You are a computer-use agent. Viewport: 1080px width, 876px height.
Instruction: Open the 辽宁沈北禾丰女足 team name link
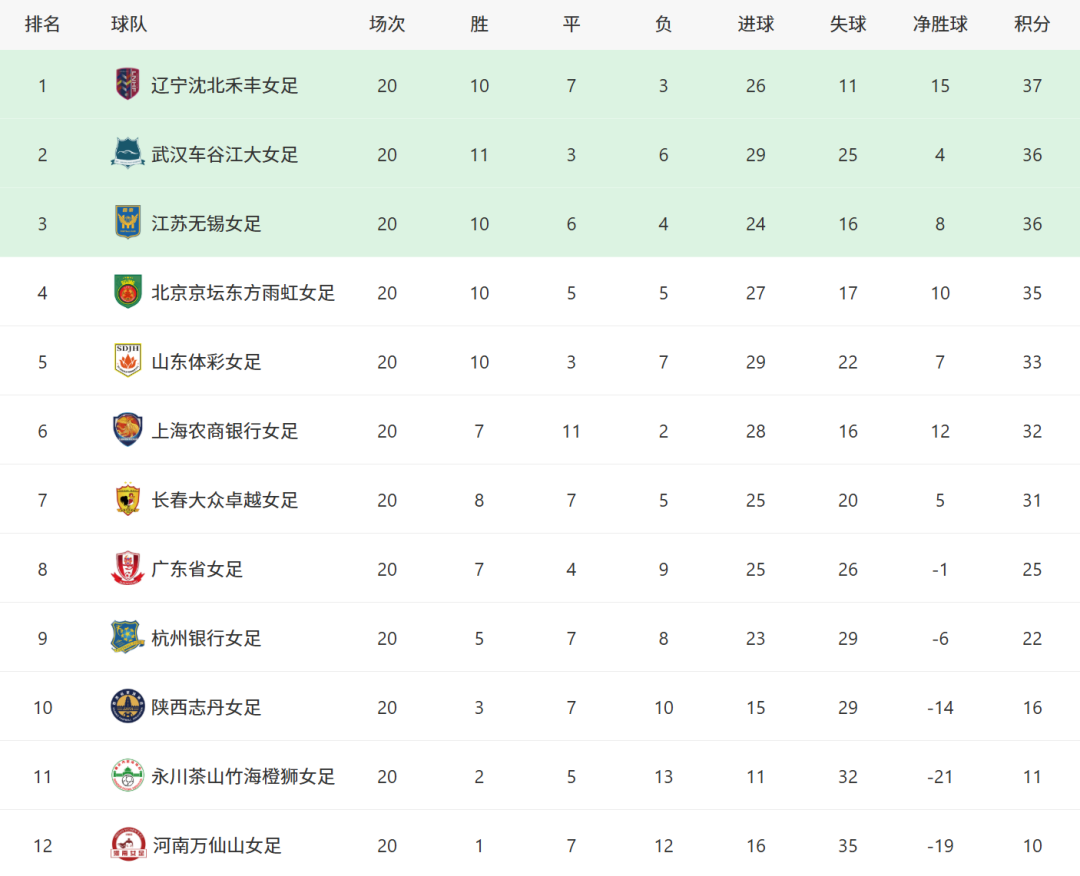(x=225, y=86)
